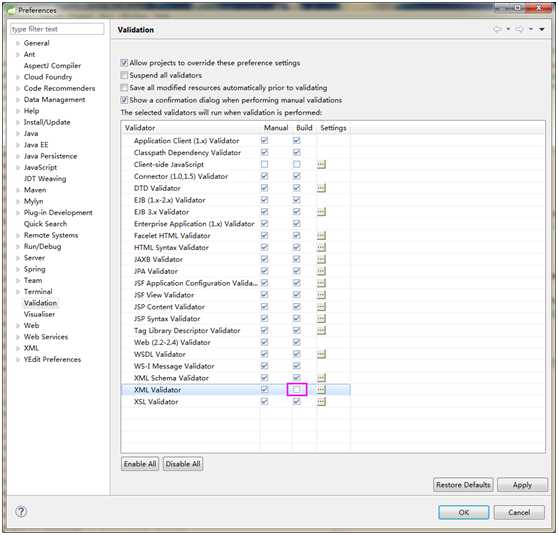Click Restore Defaults button
Viewport: 558px width, 535px height.
click(x=463, y=485)
